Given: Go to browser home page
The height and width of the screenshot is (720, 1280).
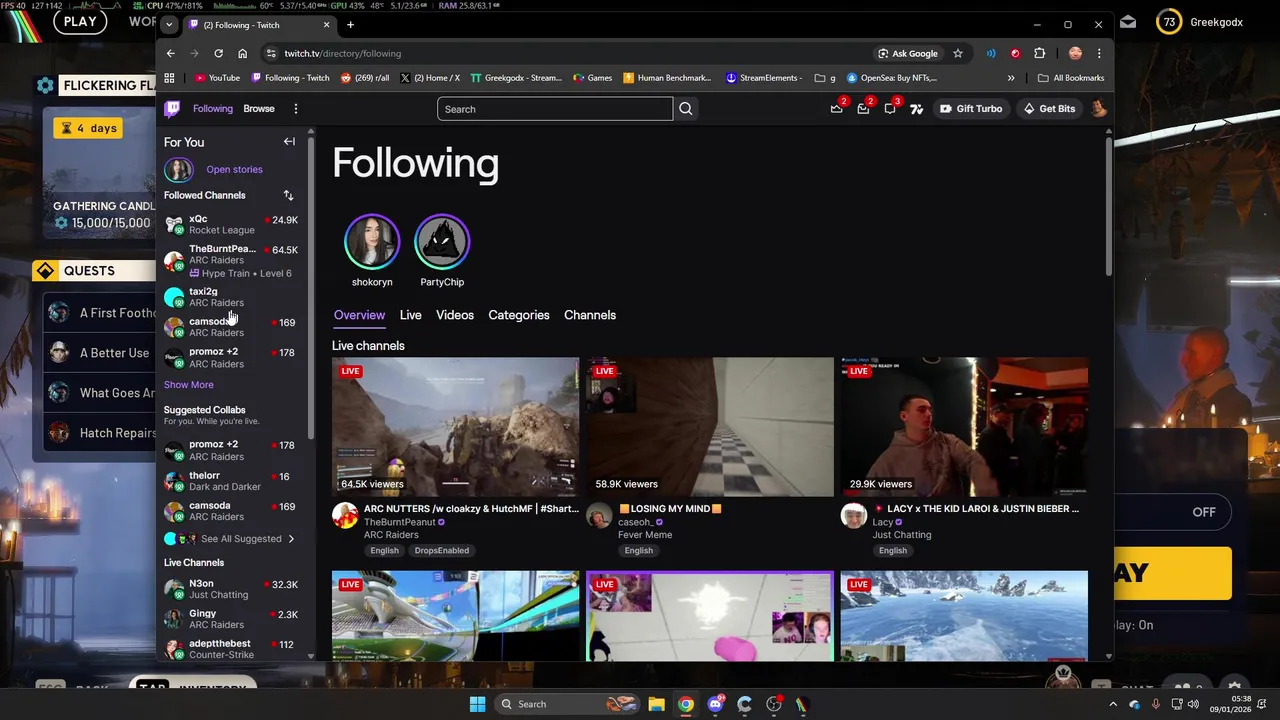Looking at the screenshot, I should 242,53.
